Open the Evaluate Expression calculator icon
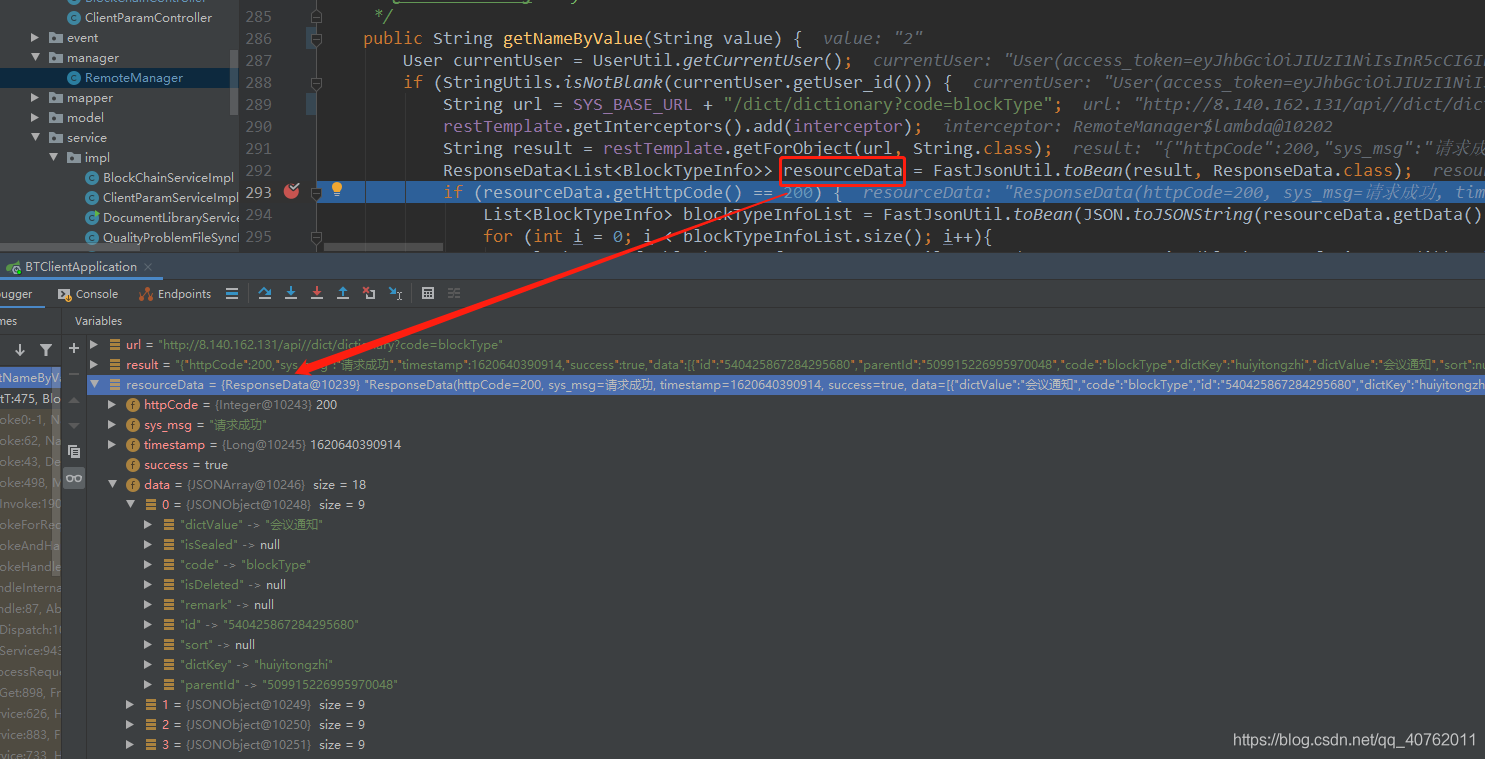 [428, 293]
